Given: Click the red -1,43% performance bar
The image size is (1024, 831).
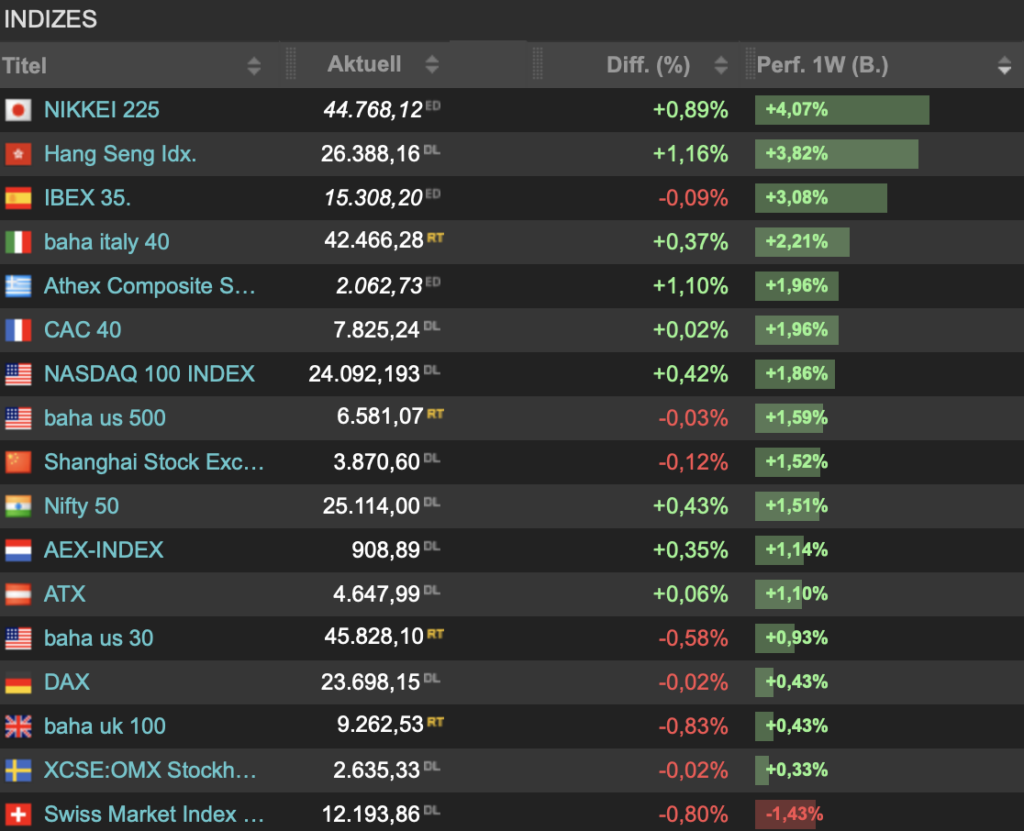Looking at the screenshot, I should [x=786, y=814].
